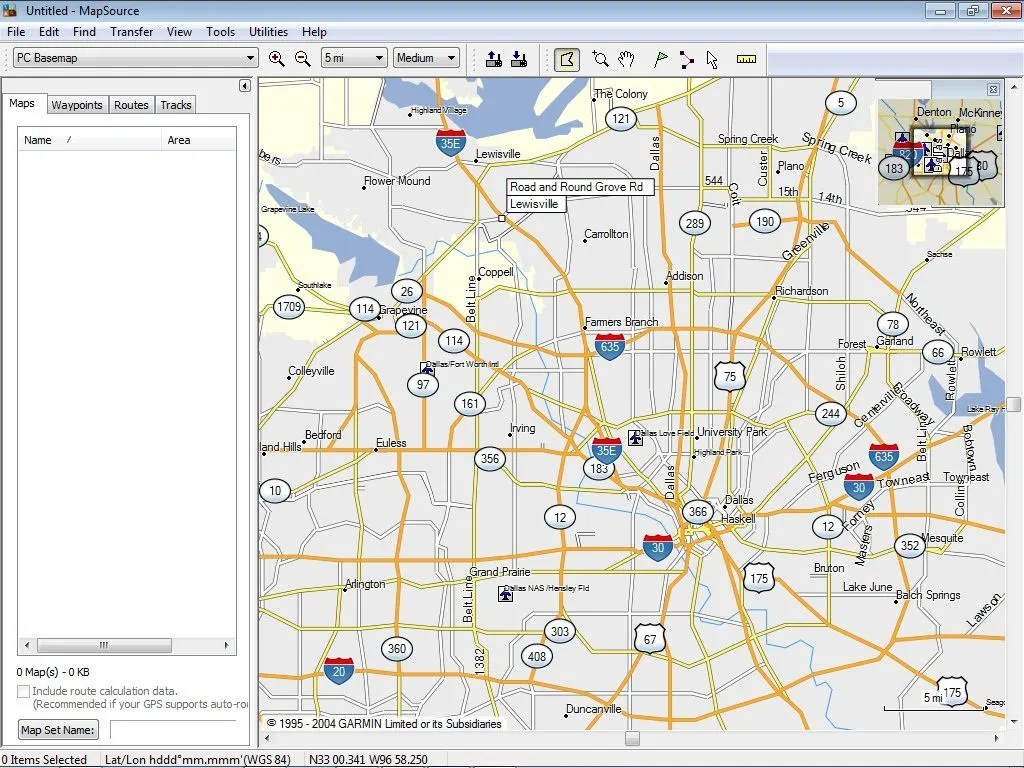Select the Zoom tool in the toolbar
The width and height of the screenshot is (1024, 768).
tap(600, 59)
